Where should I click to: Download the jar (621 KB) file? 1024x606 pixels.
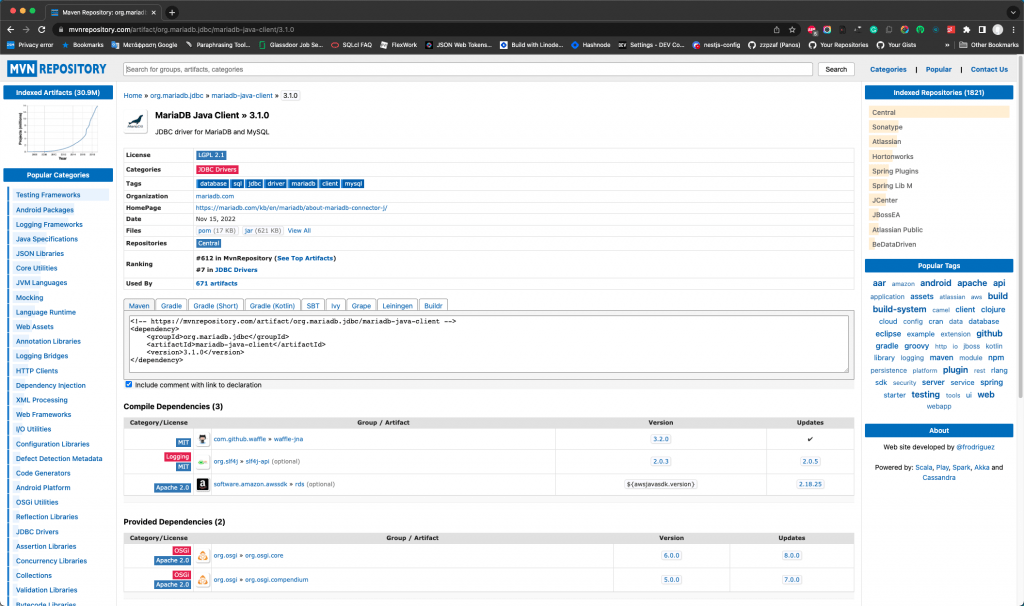click(x=263, y=231)
